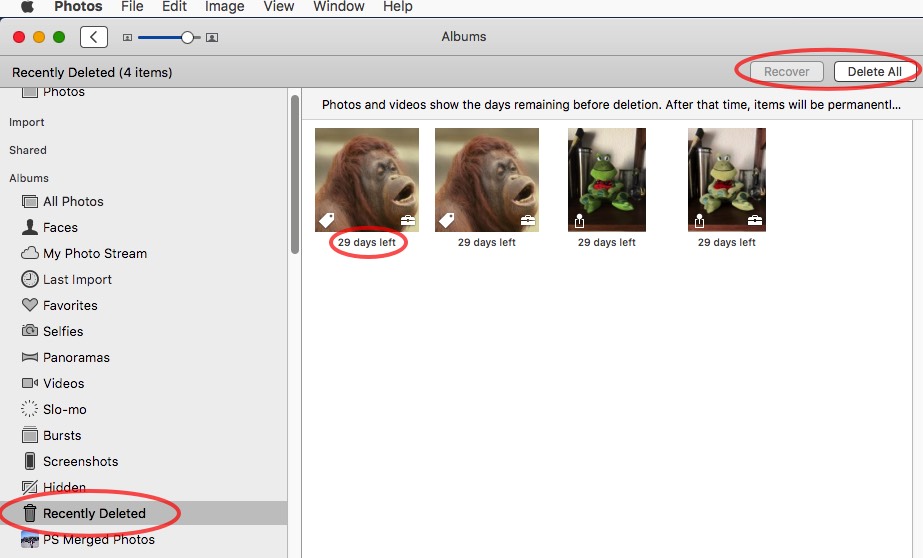Screen dimensions: 923x558
Task: Open the File menu
Action: point(132,6)
